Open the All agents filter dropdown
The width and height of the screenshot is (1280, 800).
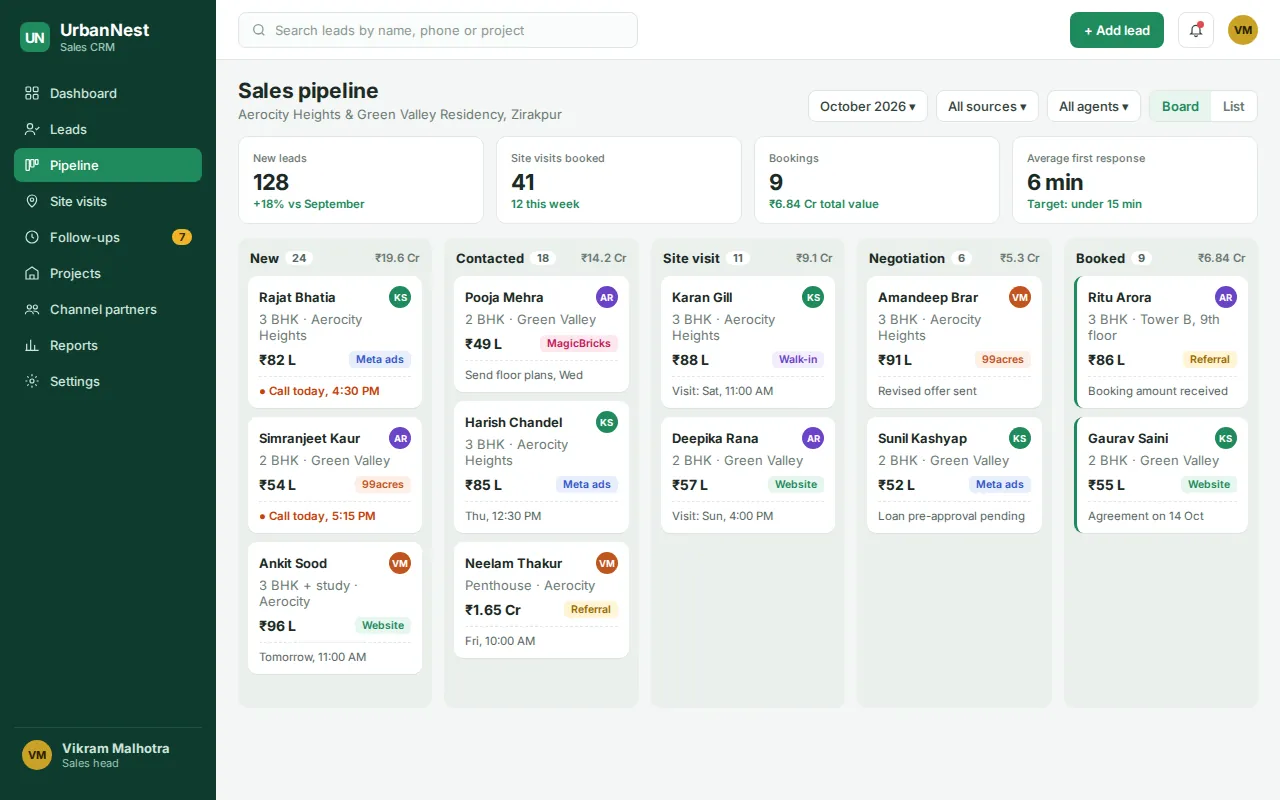pyautogui.click(x=1094, y=106)
